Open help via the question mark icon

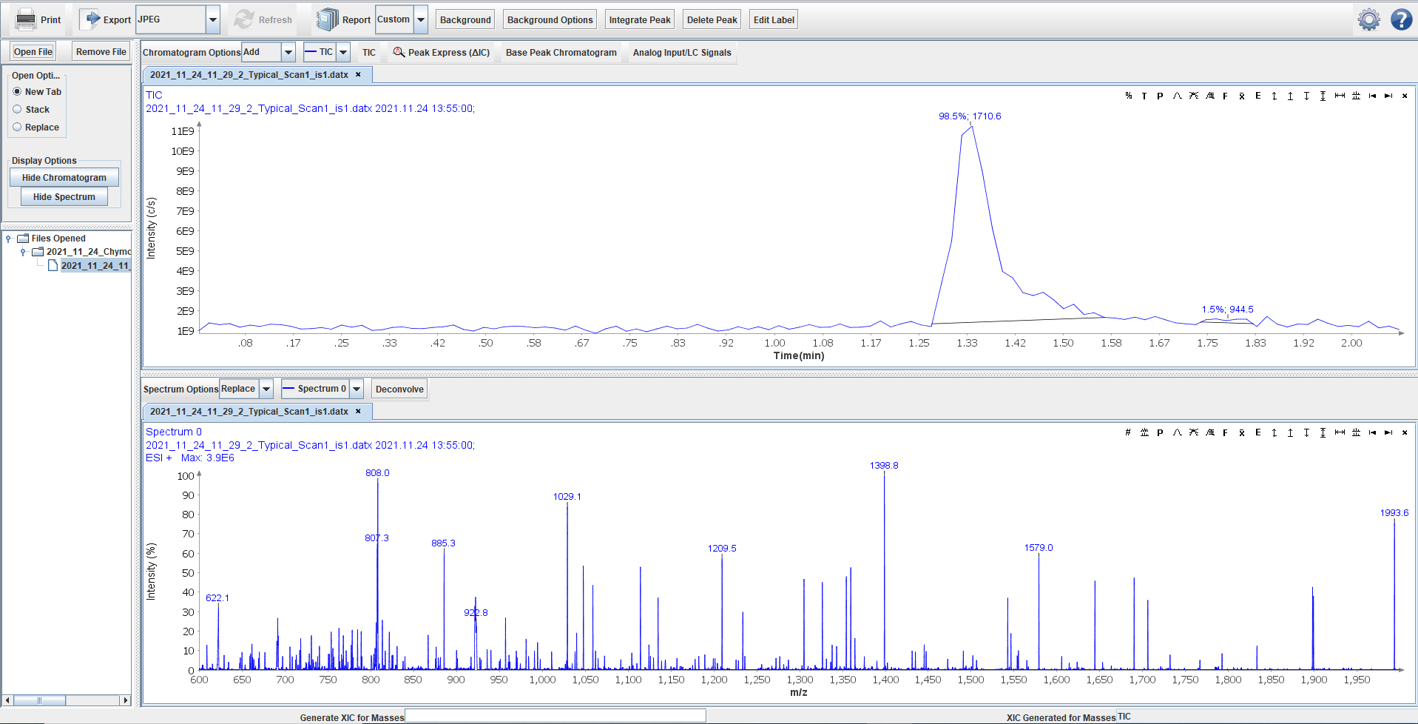(1401, 19)
